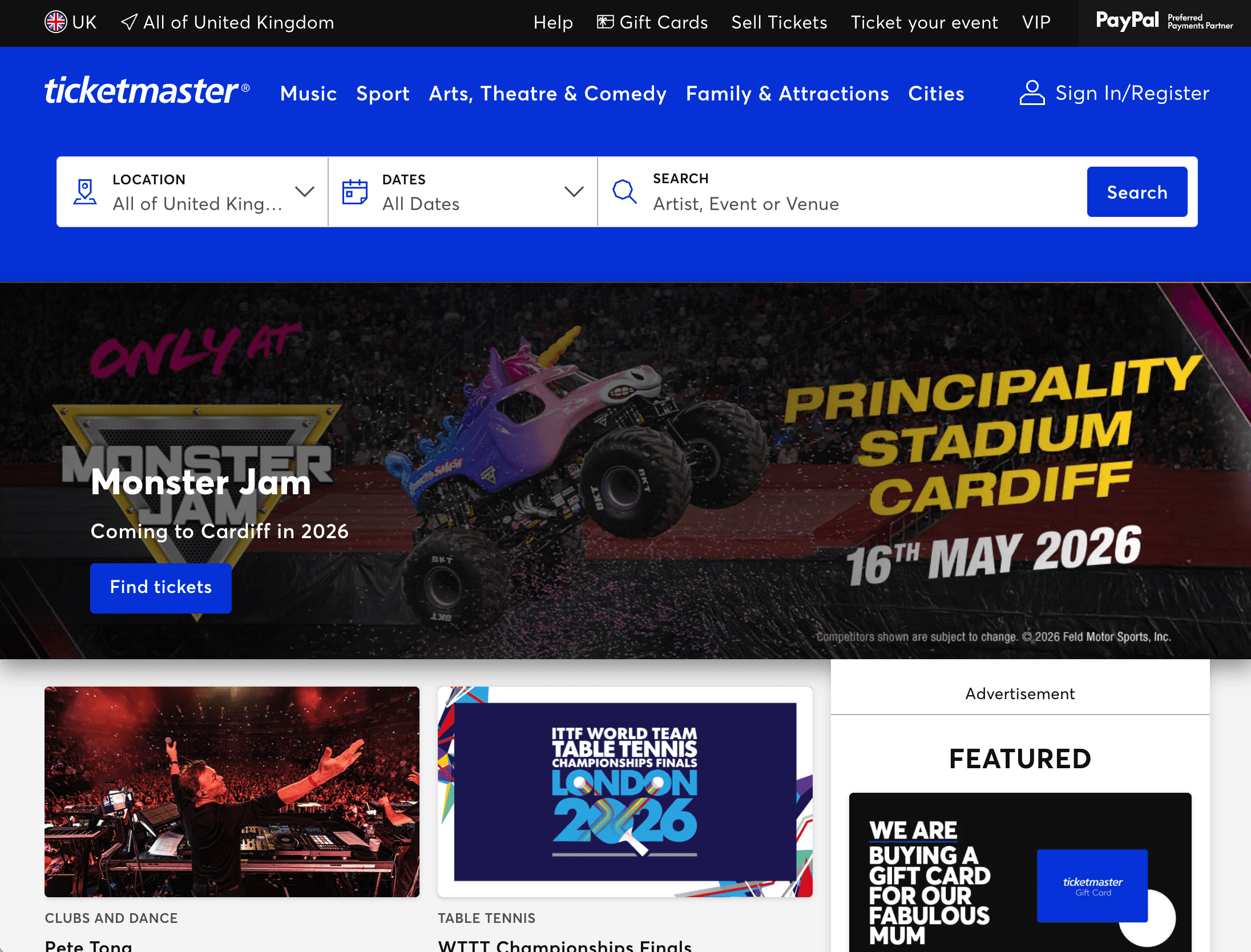
Task: Open the Family & Attractions menu
Action: click(787, 94)
